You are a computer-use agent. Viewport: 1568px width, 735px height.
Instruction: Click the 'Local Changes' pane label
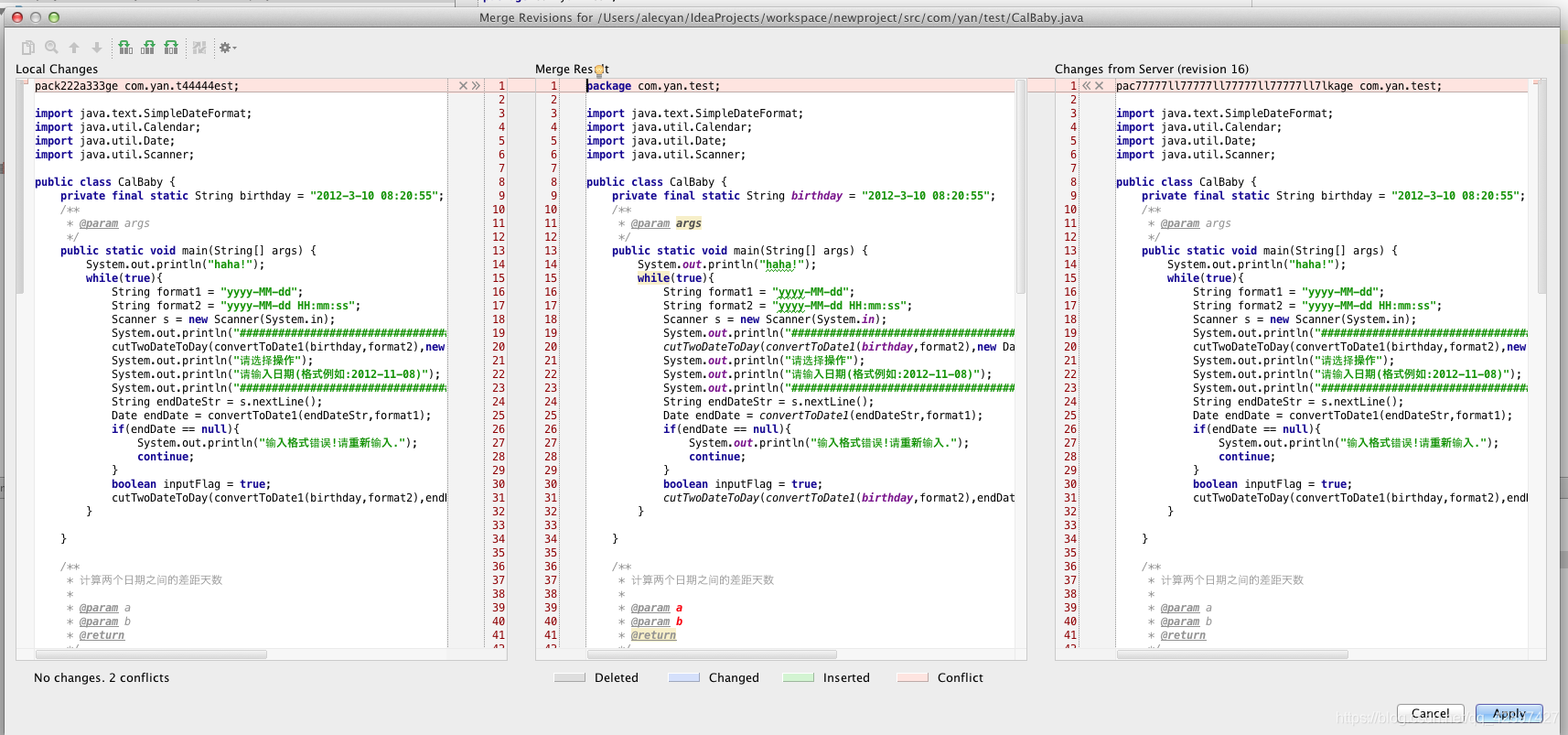(57, 70)
